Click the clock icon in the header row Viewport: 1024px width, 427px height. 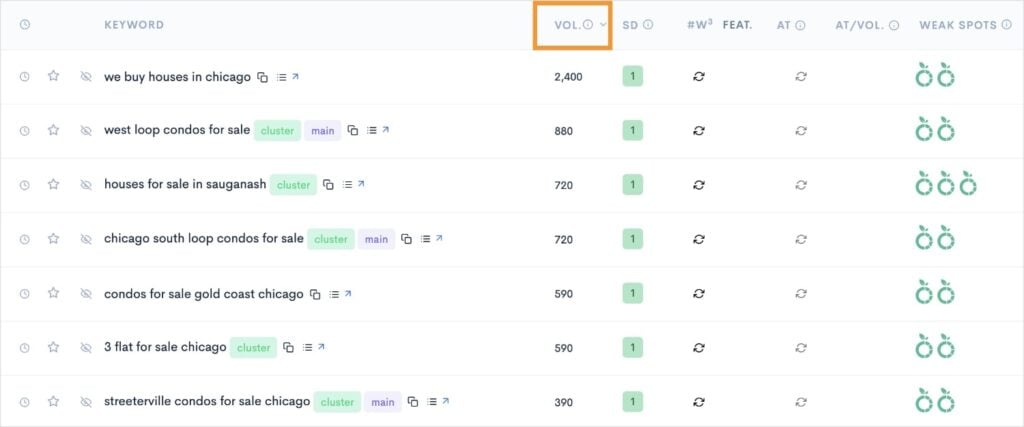pos(25,25)
